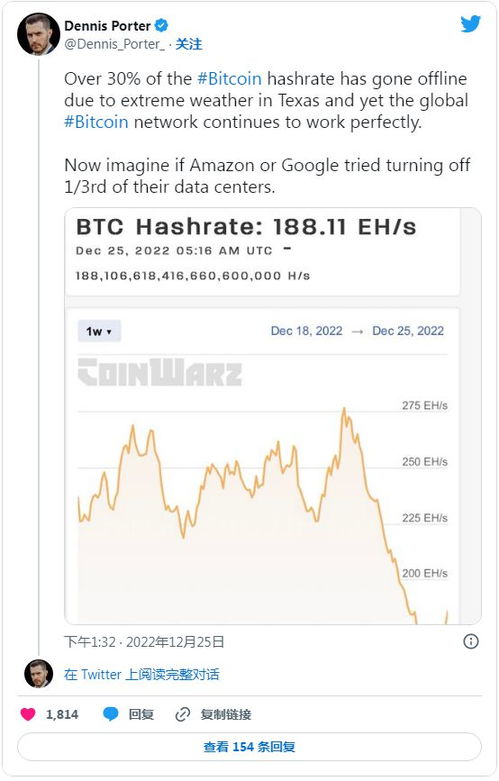This screenshot has height=781, width=499.
Task: Select end date Dec 25, 2022
Action: (x=408, y=331)
